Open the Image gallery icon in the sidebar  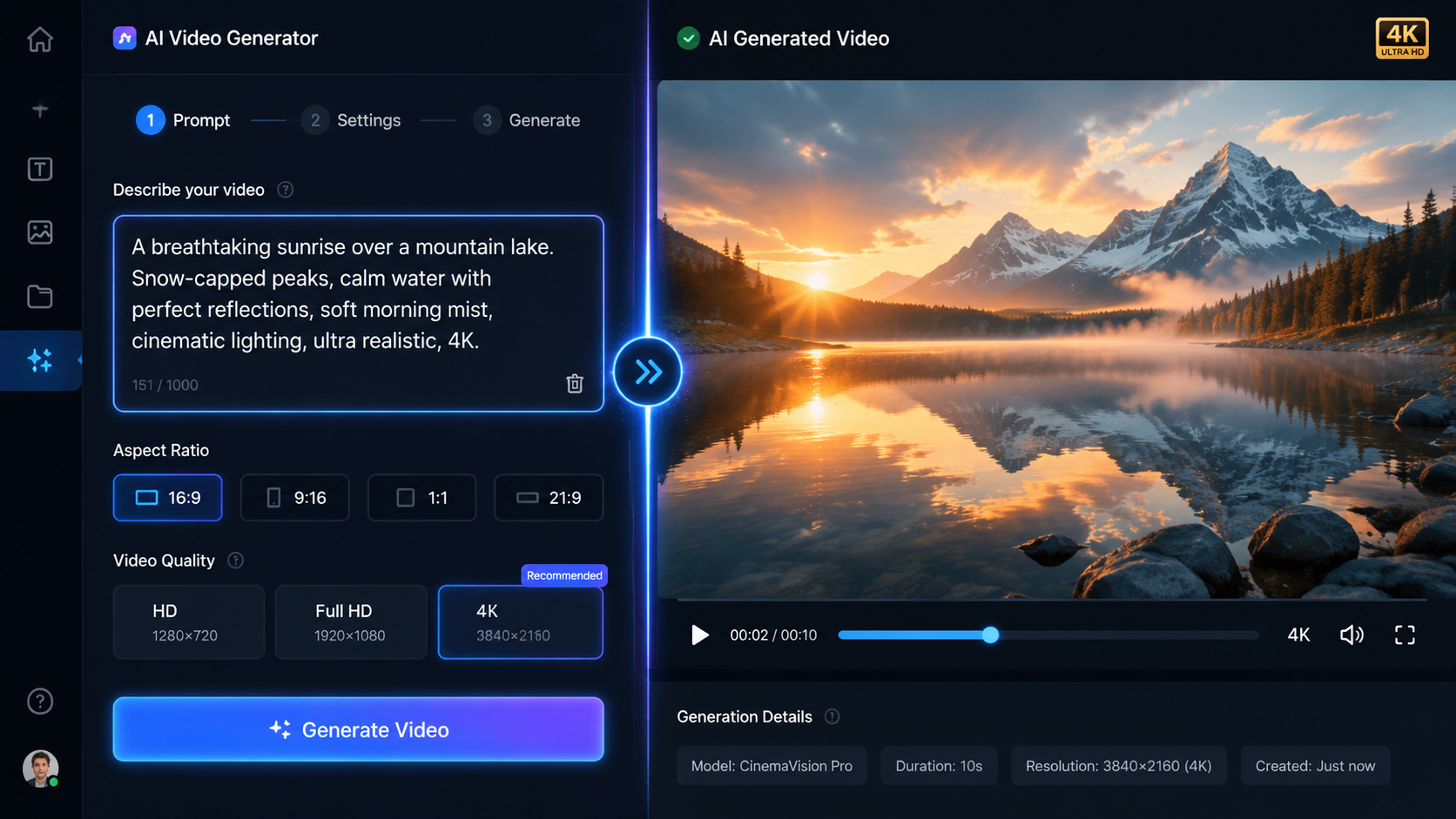coord(40,232)
